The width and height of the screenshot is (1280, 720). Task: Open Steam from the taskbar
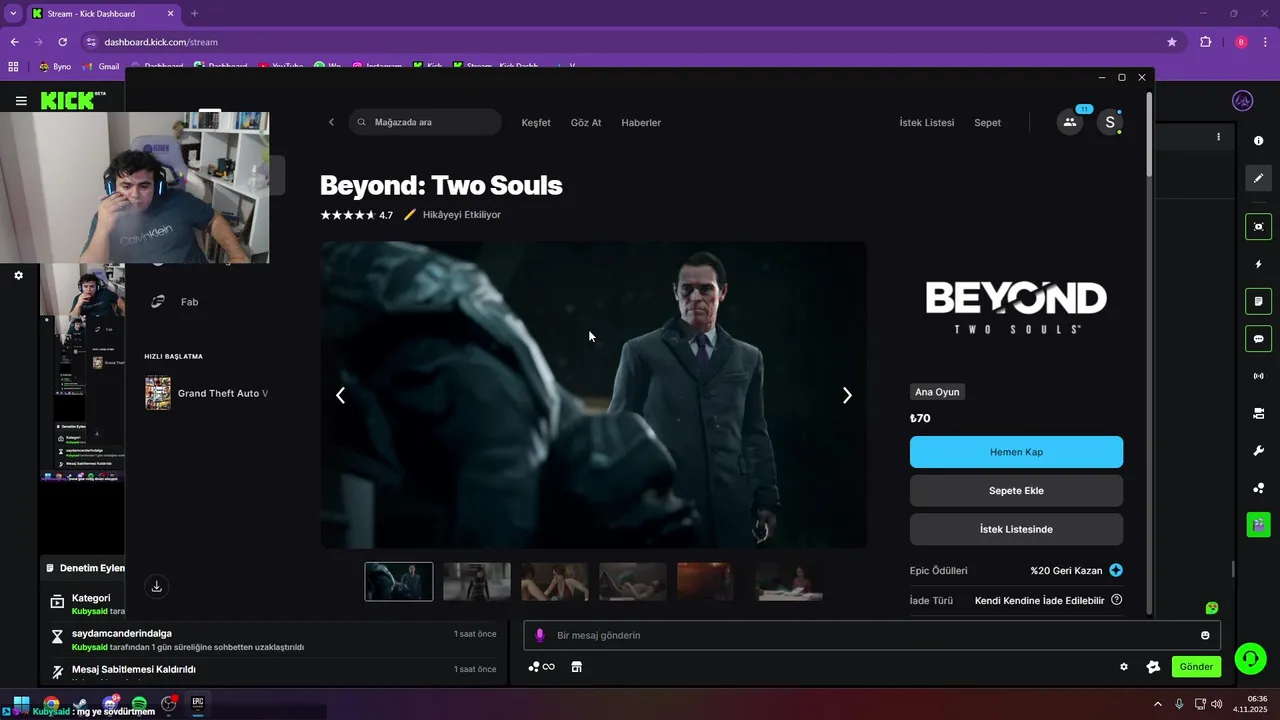pyautogui.click(x=80, y=704)
